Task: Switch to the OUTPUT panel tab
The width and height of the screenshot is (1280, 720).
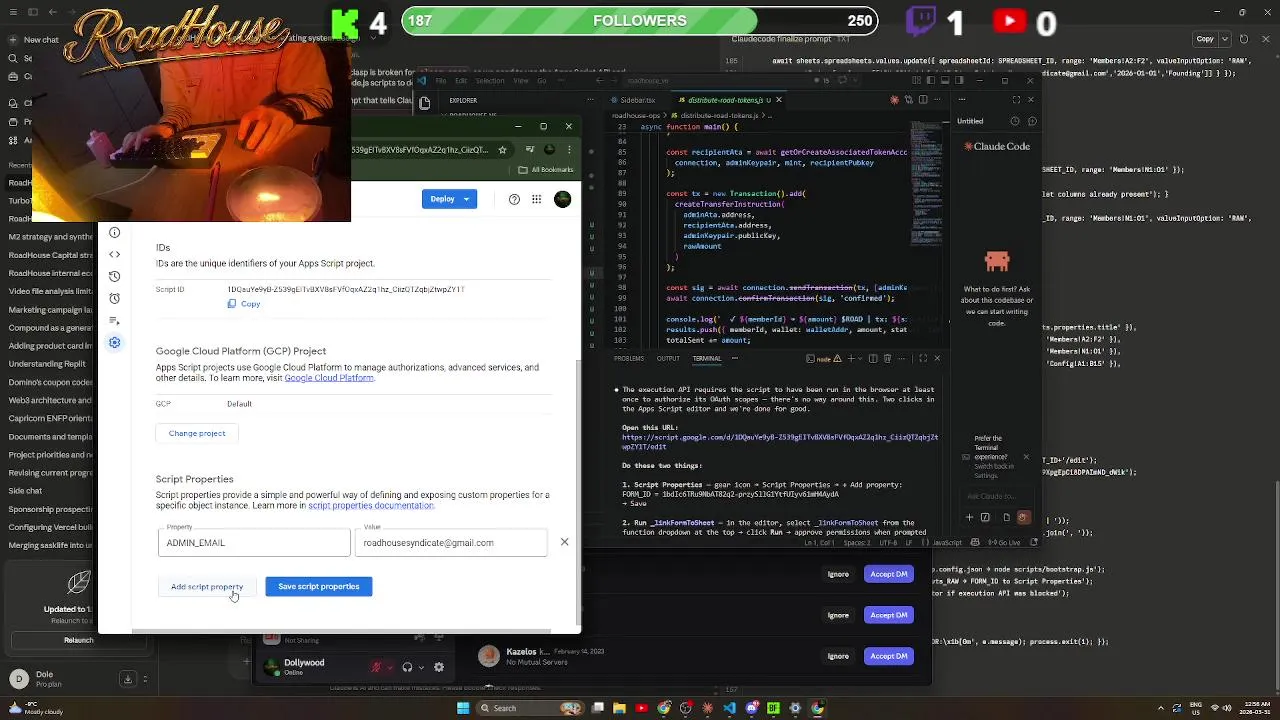Action: point(668,358)
